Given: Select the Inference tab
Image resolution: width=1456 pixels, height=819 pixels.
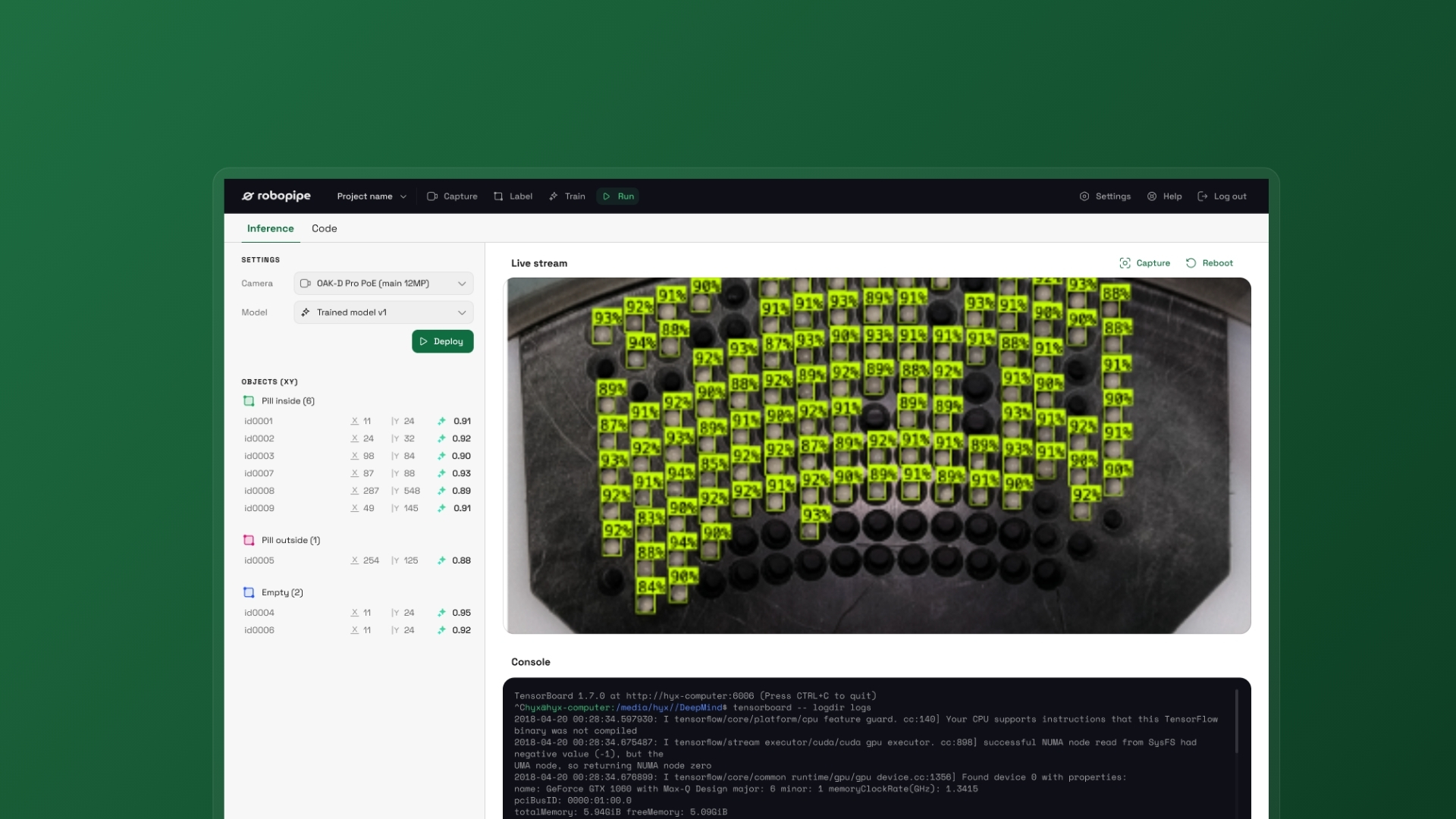Looking at the screenshot, I should 270,228.
